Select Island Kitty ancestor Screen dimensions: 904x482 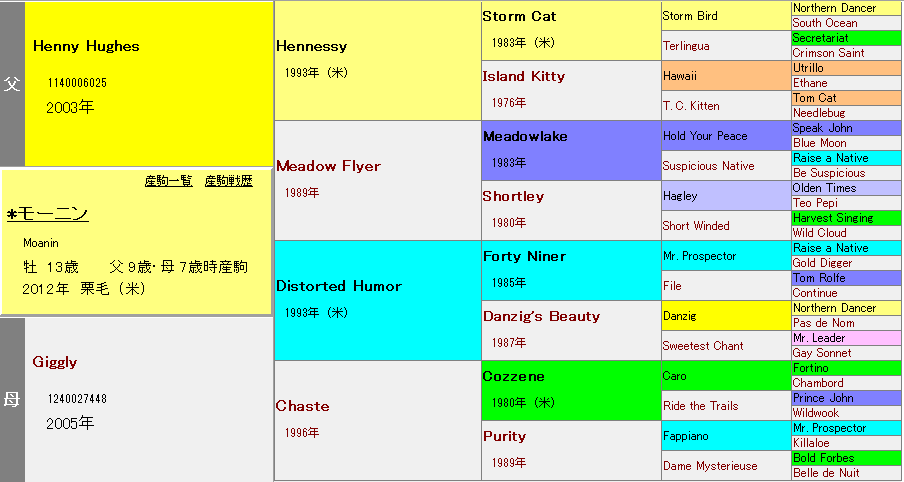[x=523, y=76]
